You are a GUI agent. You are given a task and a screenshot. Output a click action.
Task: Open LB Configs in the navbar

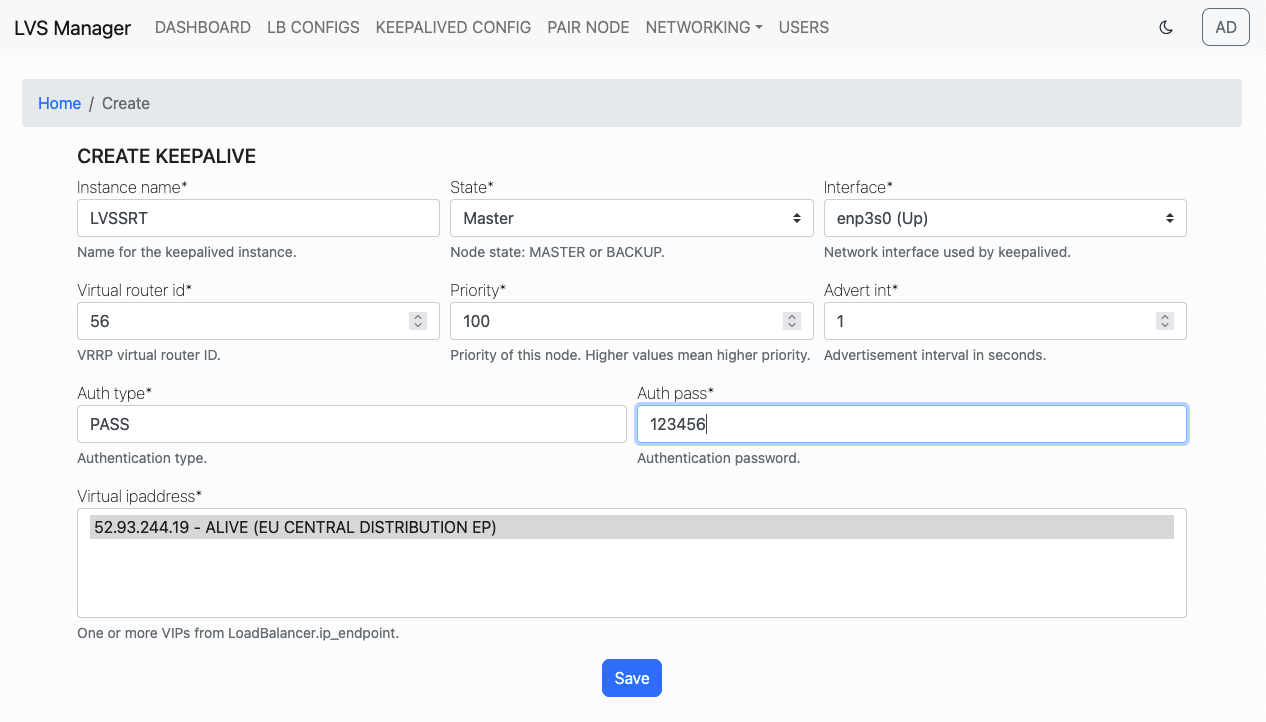(313, 28)
